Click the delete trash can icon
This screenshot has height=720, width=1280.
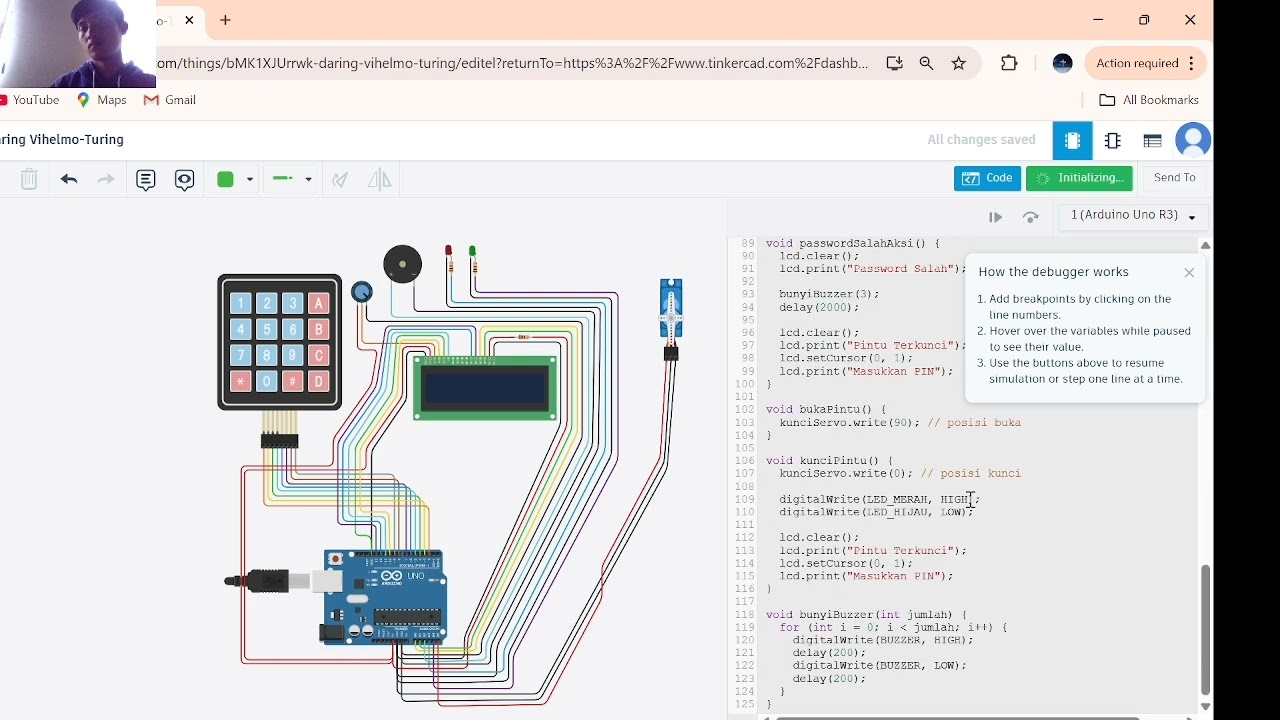click(x=29, y=180)
